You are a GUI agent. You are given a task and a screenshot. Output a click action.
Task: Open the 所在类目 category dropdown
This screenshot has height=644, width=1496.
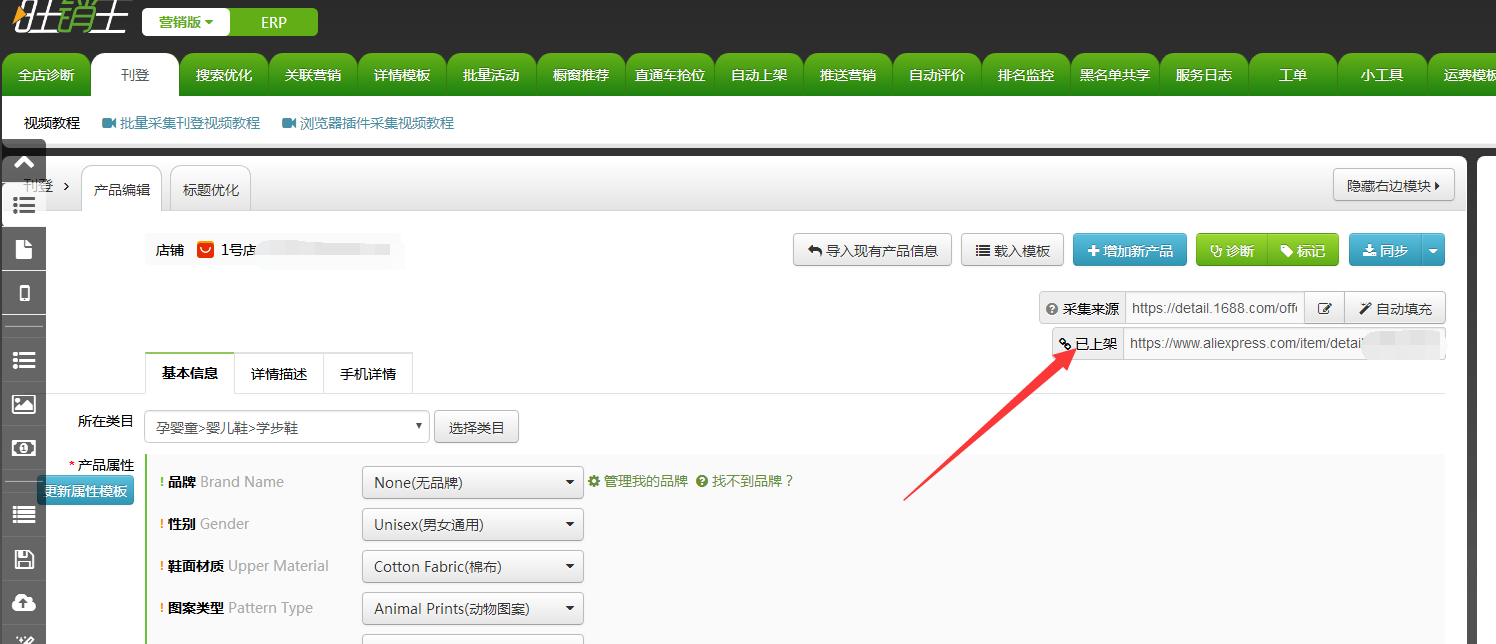coord(287,427)
